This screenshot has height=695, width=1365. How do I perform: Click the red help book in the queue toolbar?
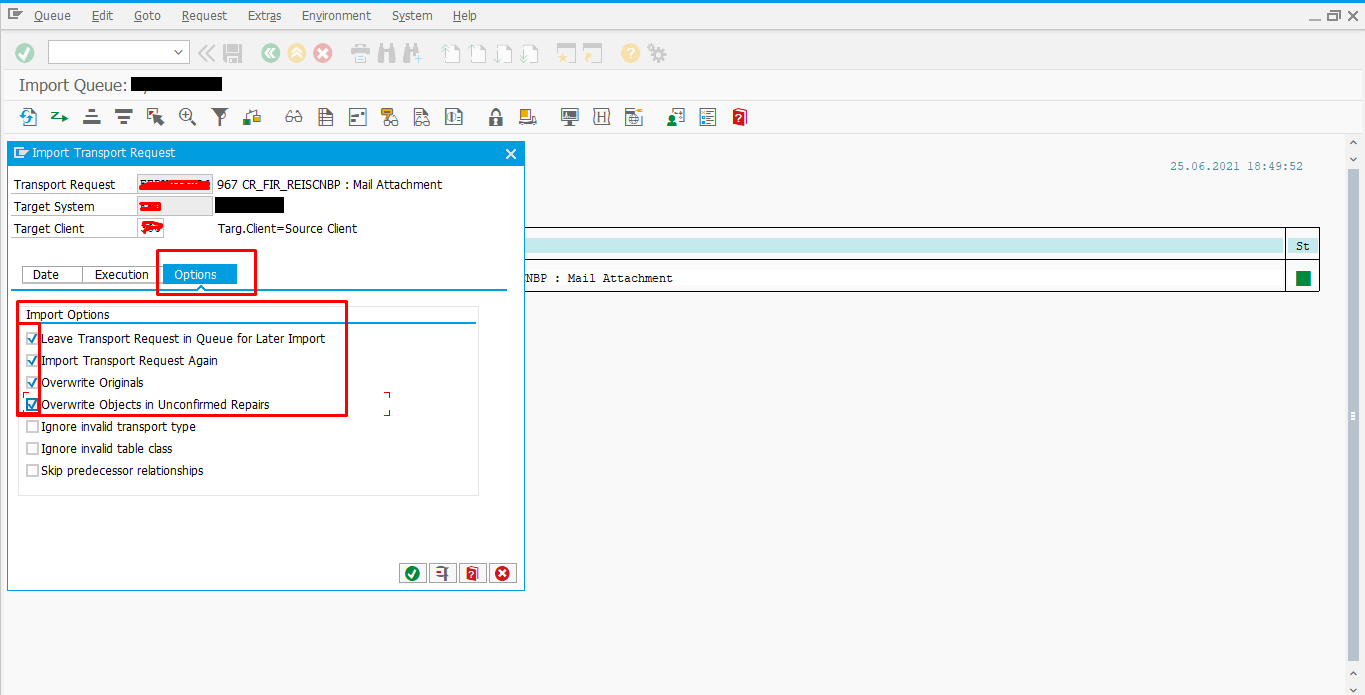click(739, 117)
